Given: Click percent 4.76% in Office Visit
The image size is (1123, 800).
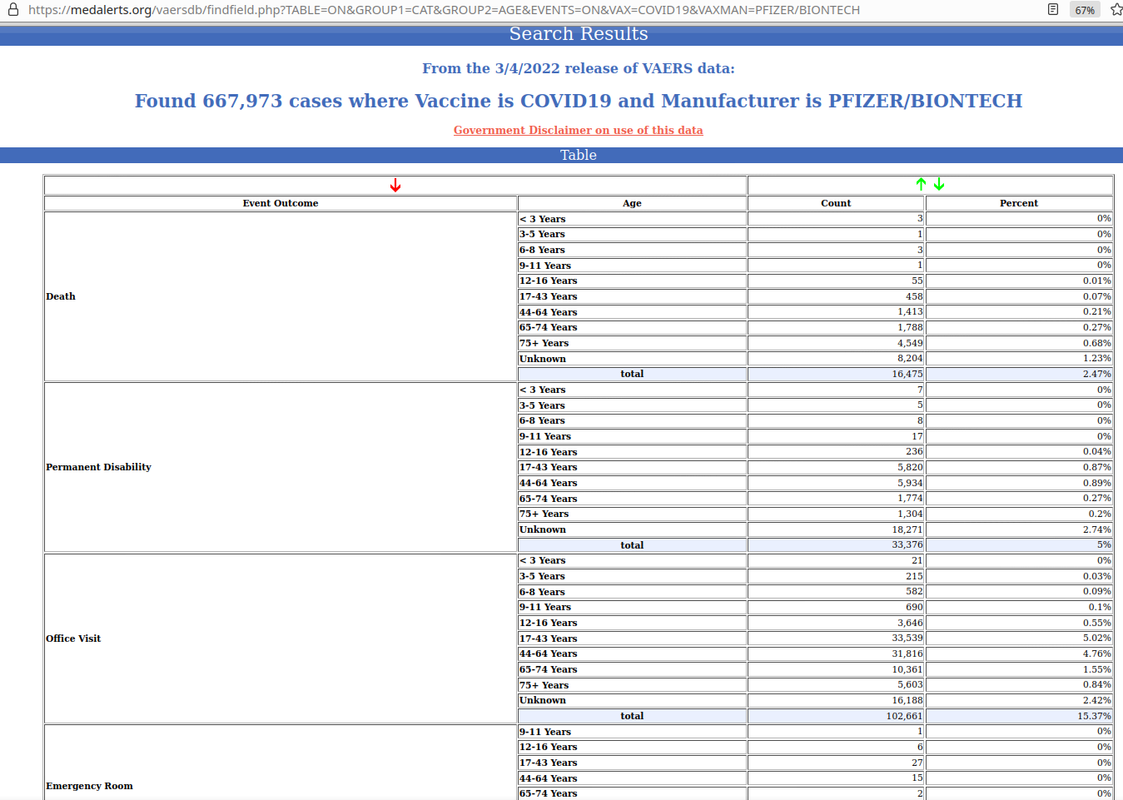Looking at the screenshot, I should 1018,654.
